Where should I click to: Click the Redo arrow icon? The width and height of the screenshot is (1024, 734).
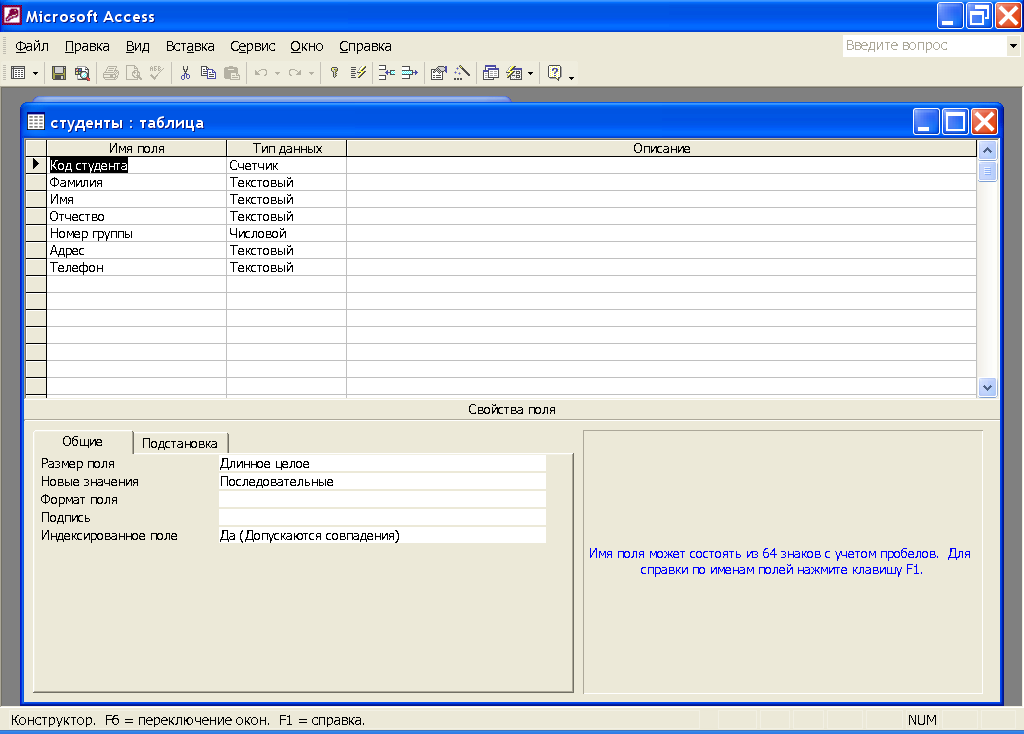(295, 73)
